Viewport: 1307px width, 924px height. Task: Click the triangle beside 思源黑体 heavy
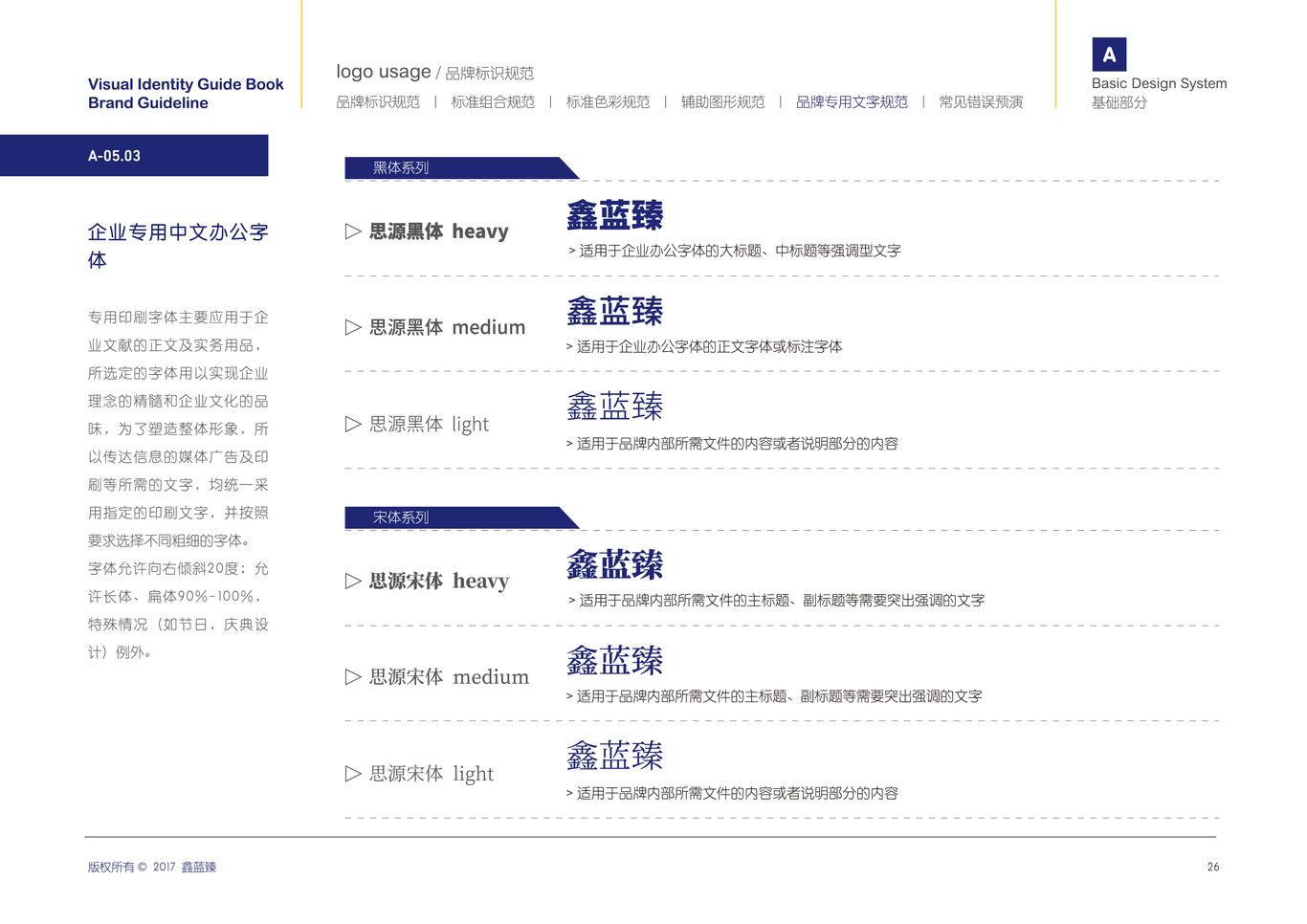(x=353, y=231)
